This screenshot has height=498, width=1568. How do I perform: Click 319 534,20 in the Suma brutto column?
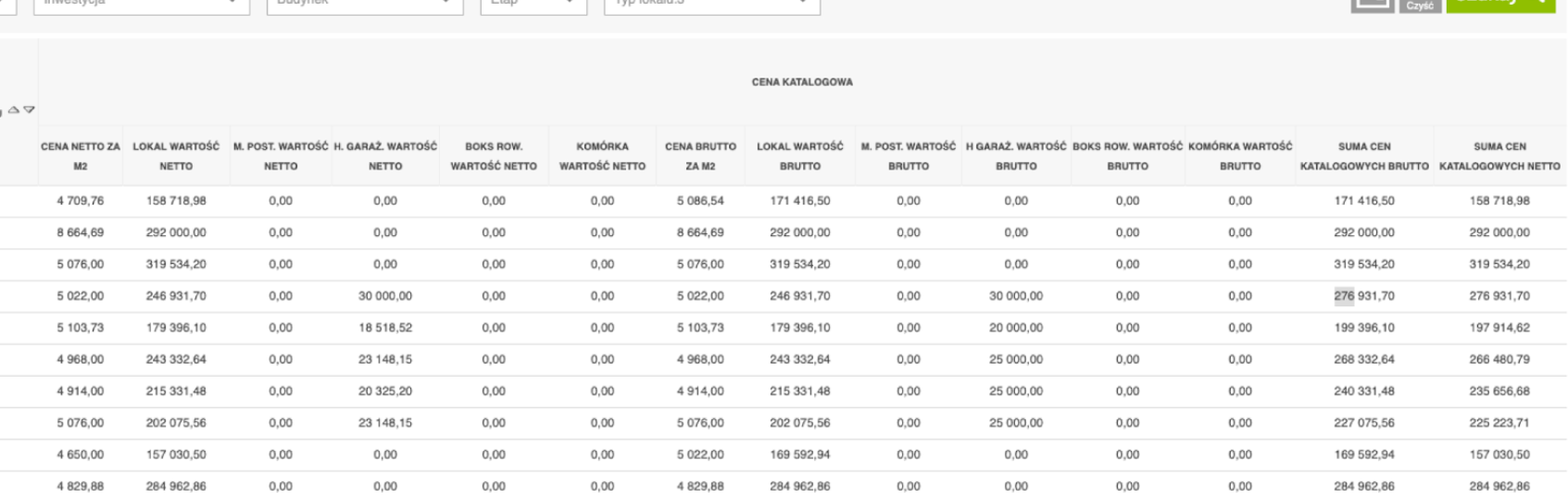(x=1364, y=264)
